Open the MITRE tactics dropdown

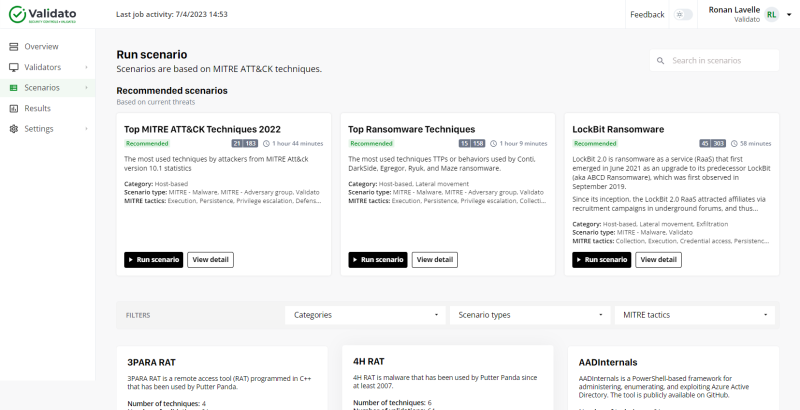(x=693, y=315)
